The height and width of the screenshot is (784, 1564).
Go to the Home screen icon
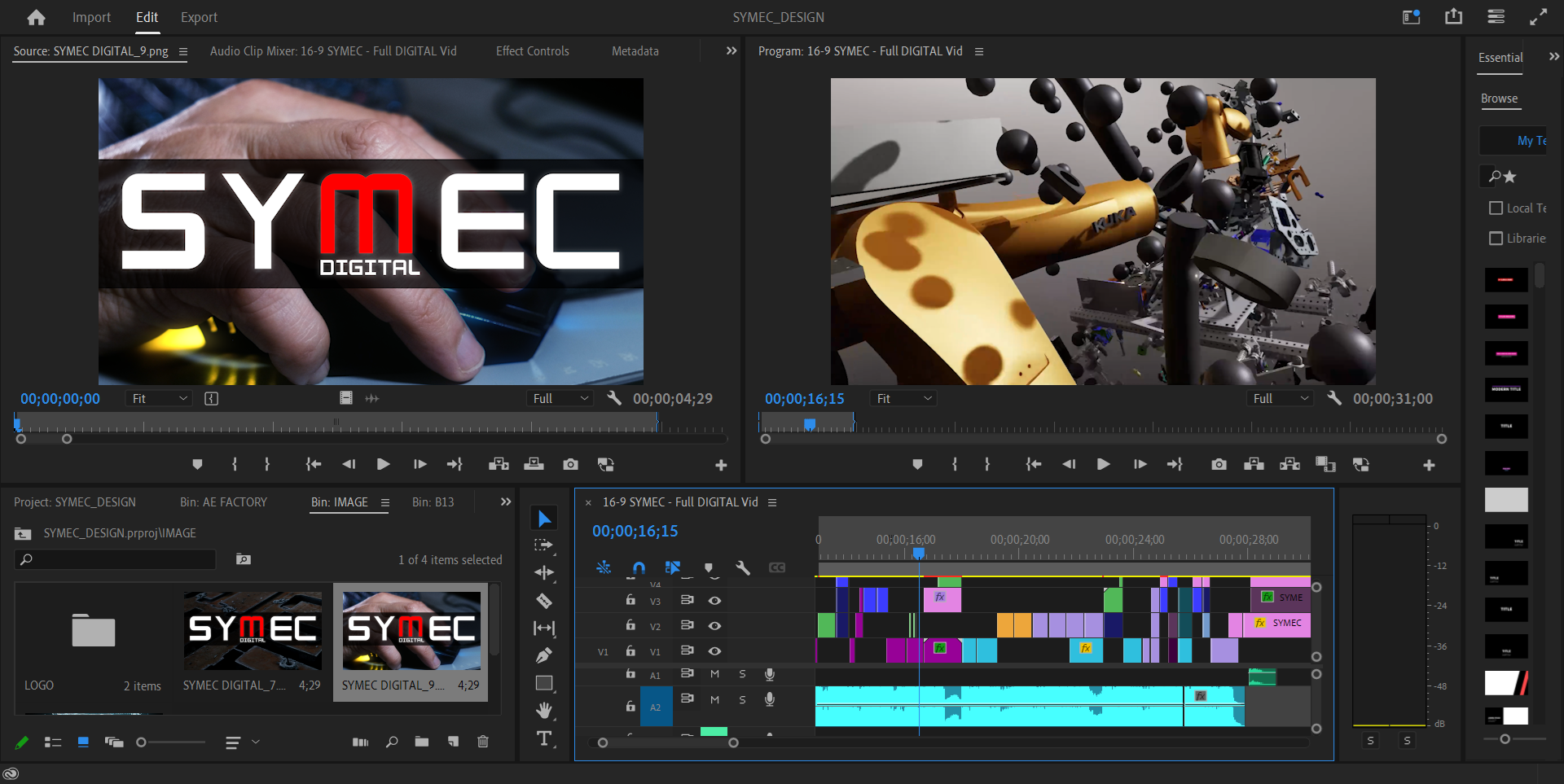[x=36, y=17]
